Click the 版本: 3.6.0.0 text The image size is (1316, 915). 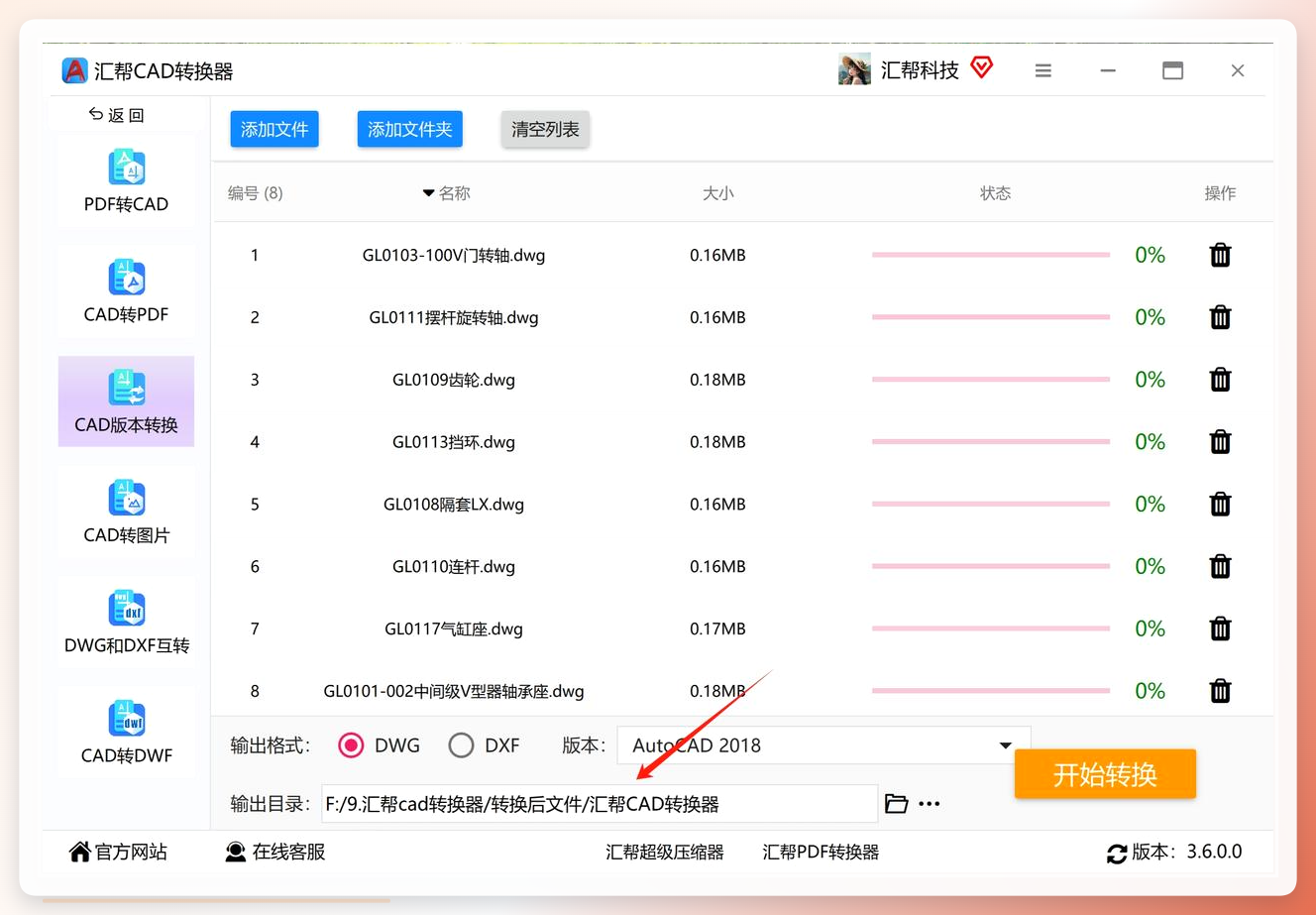click(1187, 852)
